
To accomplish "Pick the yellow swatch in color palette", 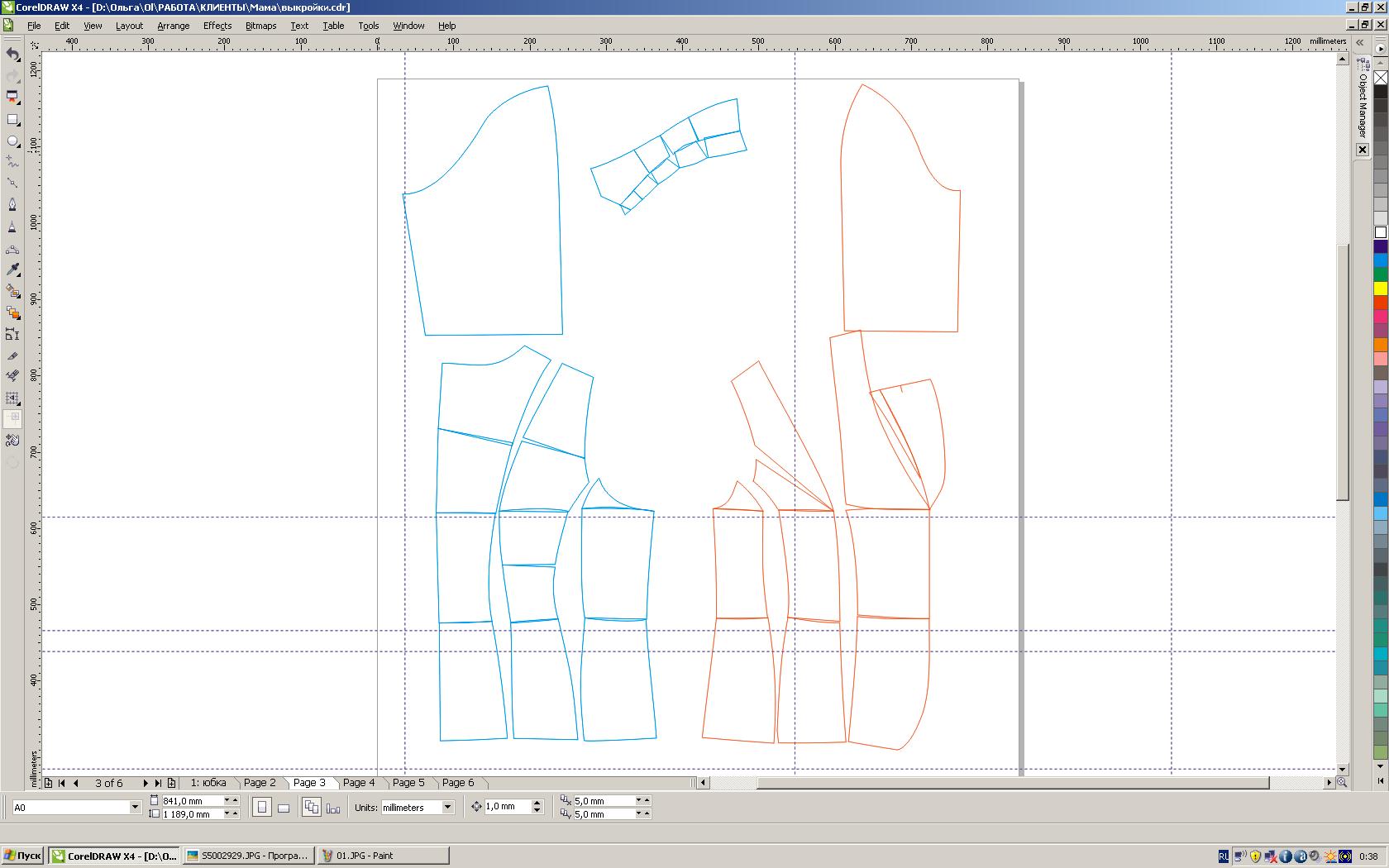I will [x=1380, y=289].
